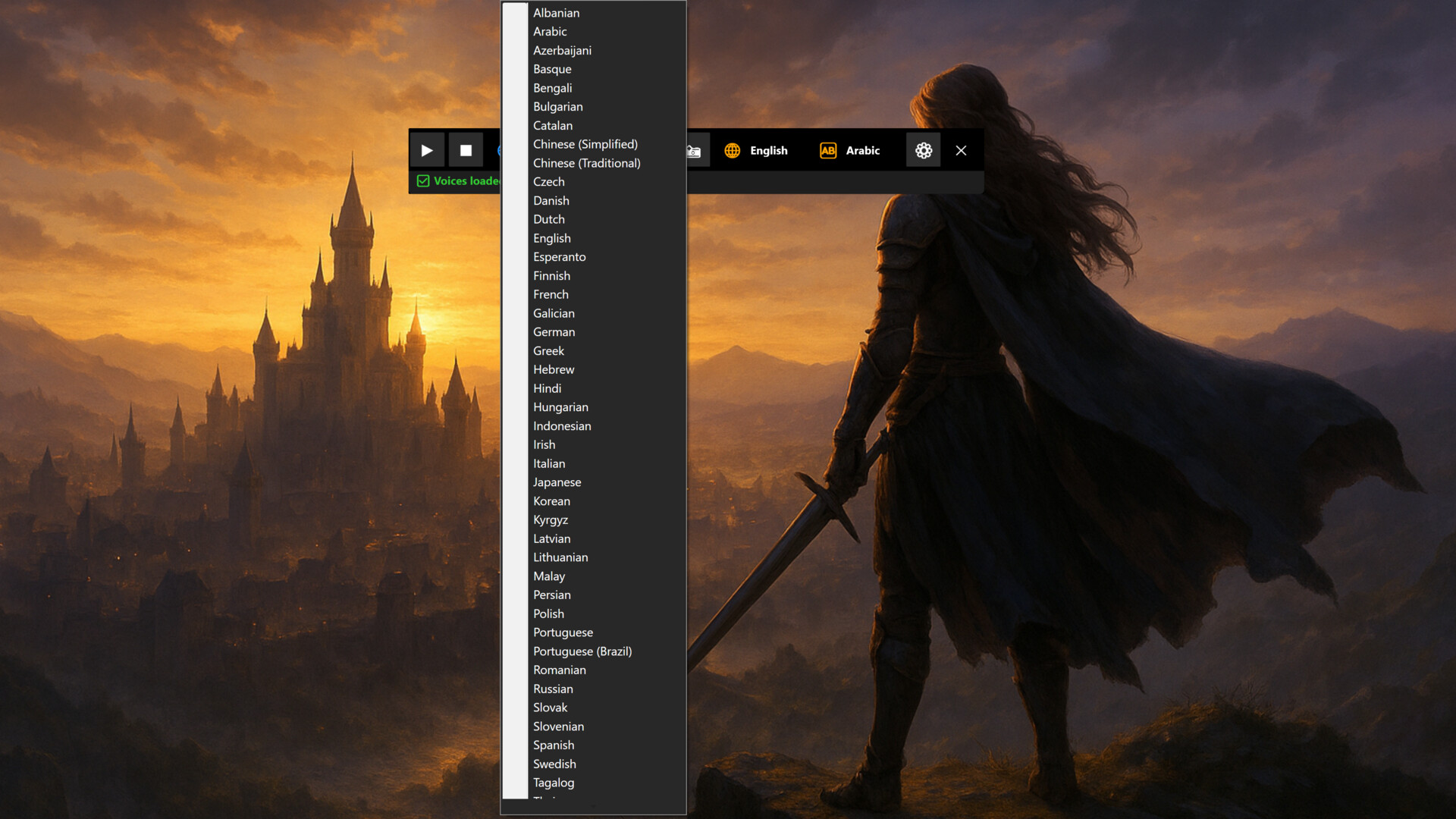Click the AB translation icon next to Arabic
1456x819 pixels.
[827, 150]
